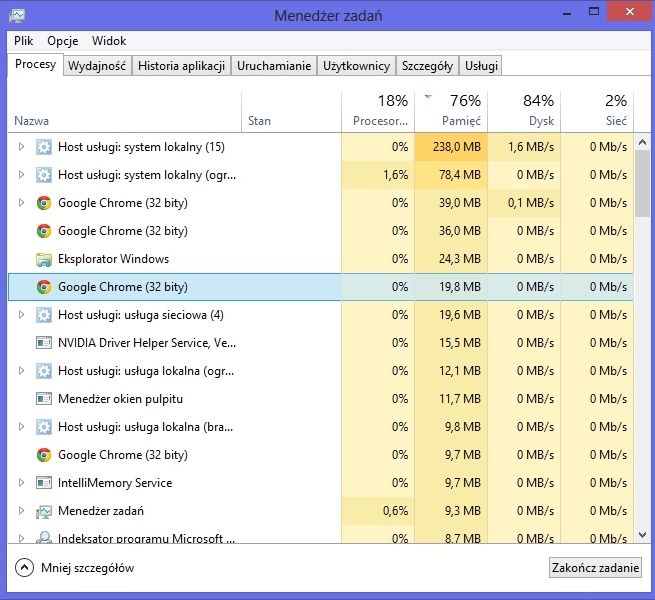Click the 238,0 MB memory cell
The height and width of the screenshot is (600, 655).
tap(451, 147)
